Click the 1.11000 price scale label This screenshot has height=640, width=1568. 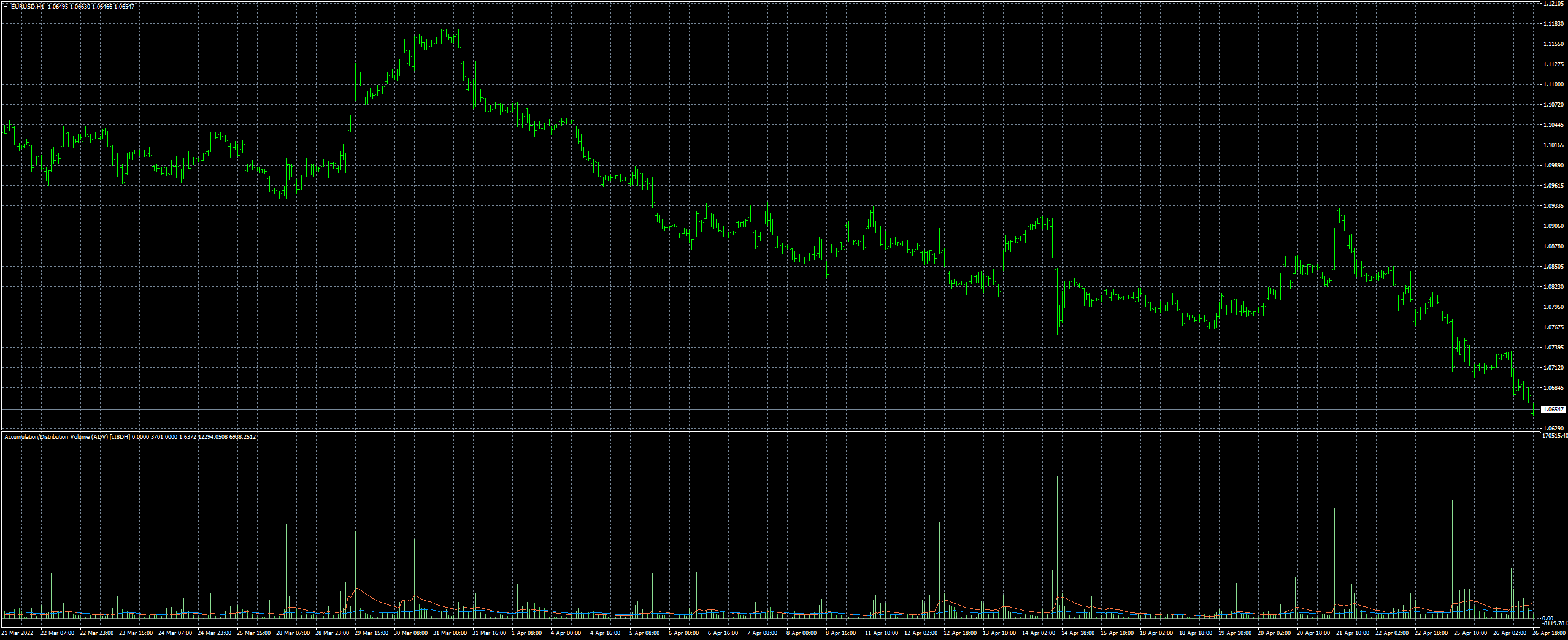point(1553,85)
